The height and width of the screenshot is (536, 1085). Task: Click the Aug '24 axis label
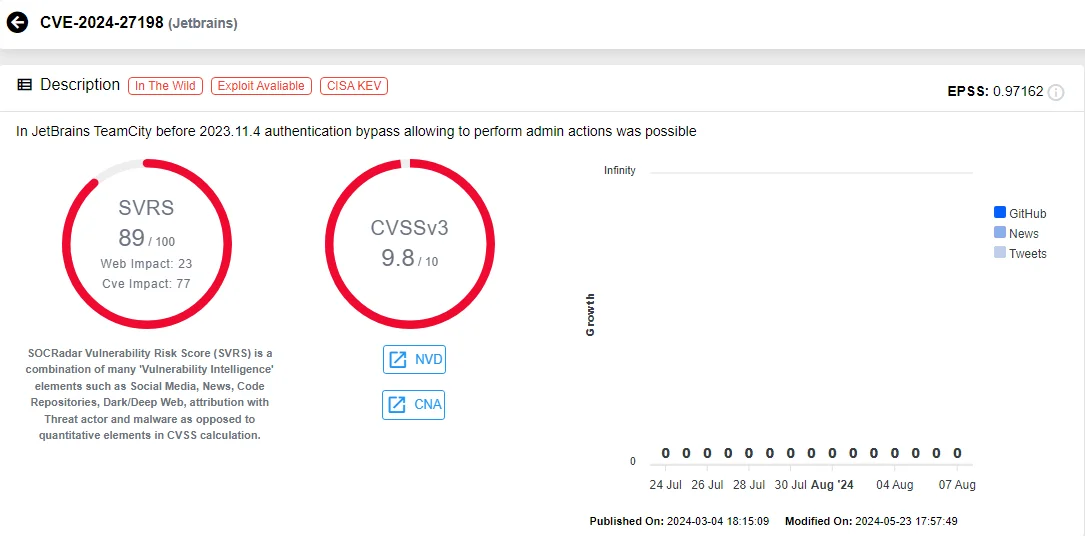pos(832,485)
